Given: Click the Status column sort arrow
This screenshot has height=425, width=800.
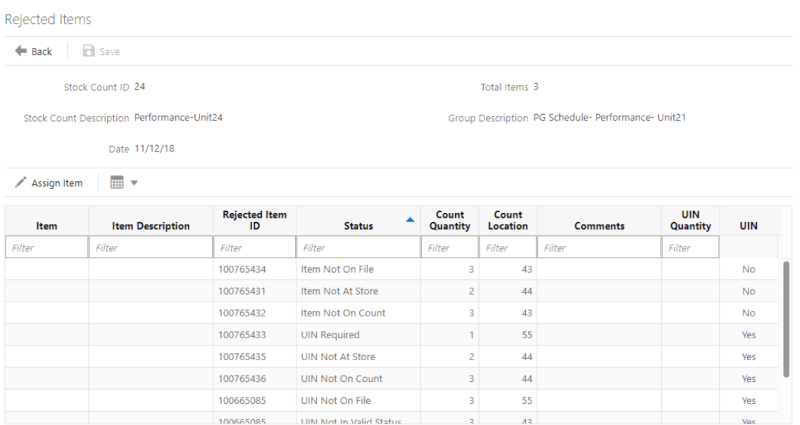Looking at the screenshot, I should pyautogui.click(x=410, y=220).
